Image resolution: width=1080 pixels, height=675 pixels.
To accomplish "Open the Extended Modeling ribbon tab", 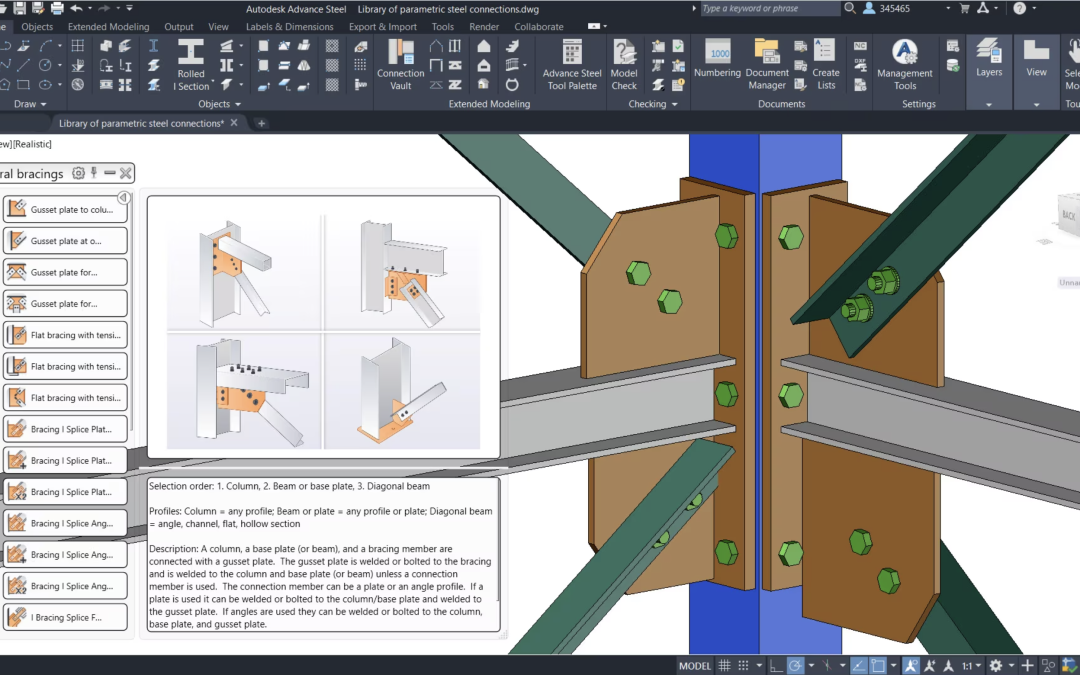I will 108,26.
